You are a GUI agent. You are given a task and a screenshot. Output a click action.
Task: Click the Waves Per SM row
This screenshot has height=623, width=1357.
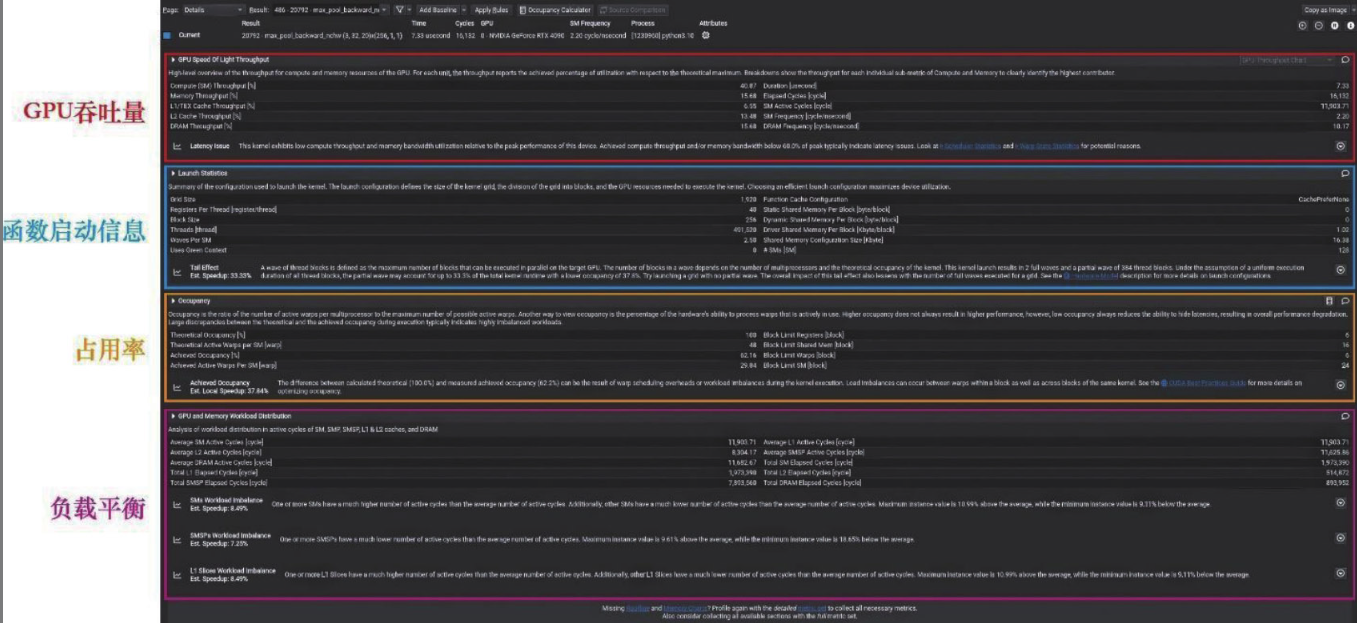462,240
